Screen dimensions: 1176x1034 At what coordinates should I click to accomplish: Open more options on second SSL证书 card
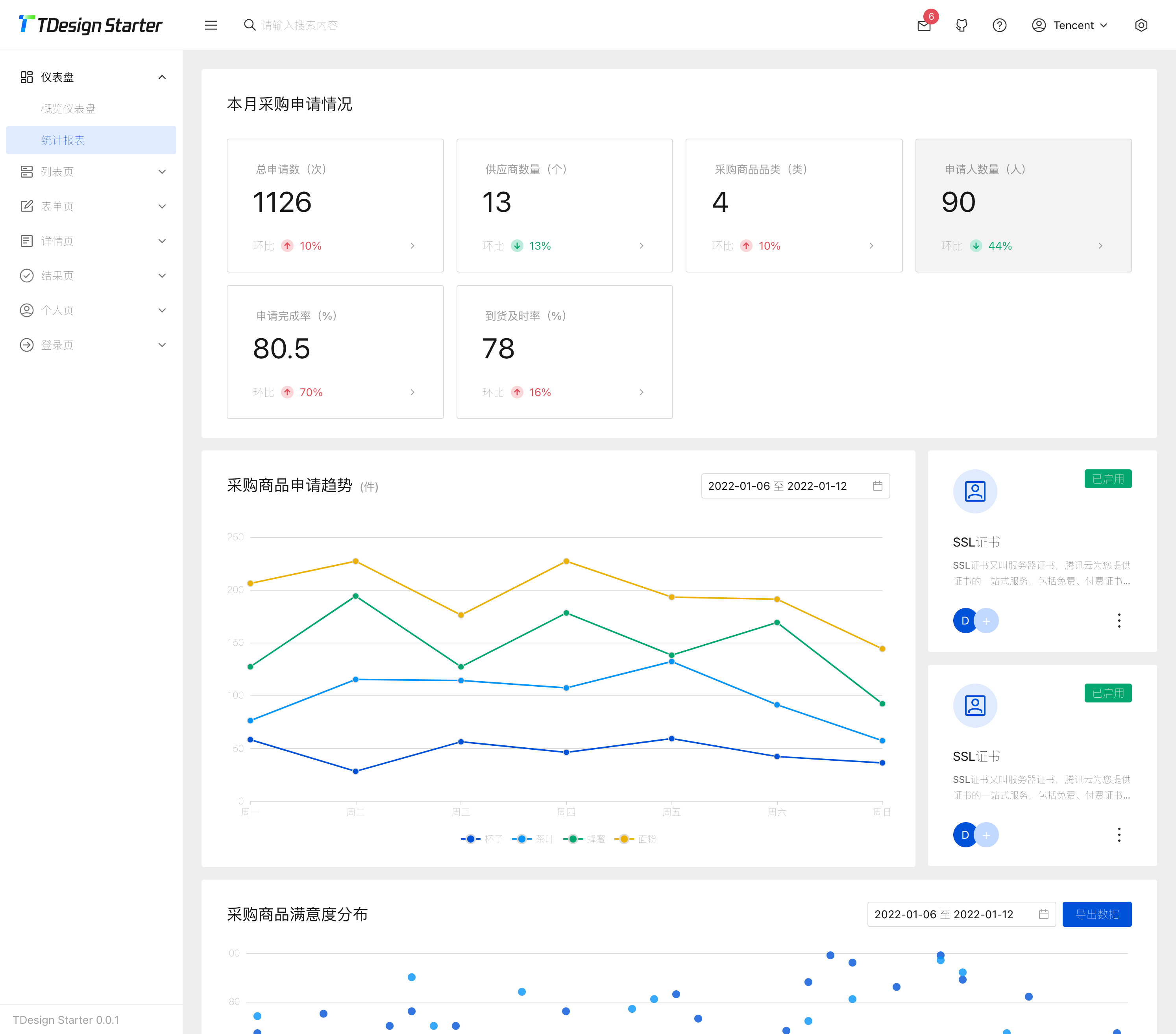1119,835
